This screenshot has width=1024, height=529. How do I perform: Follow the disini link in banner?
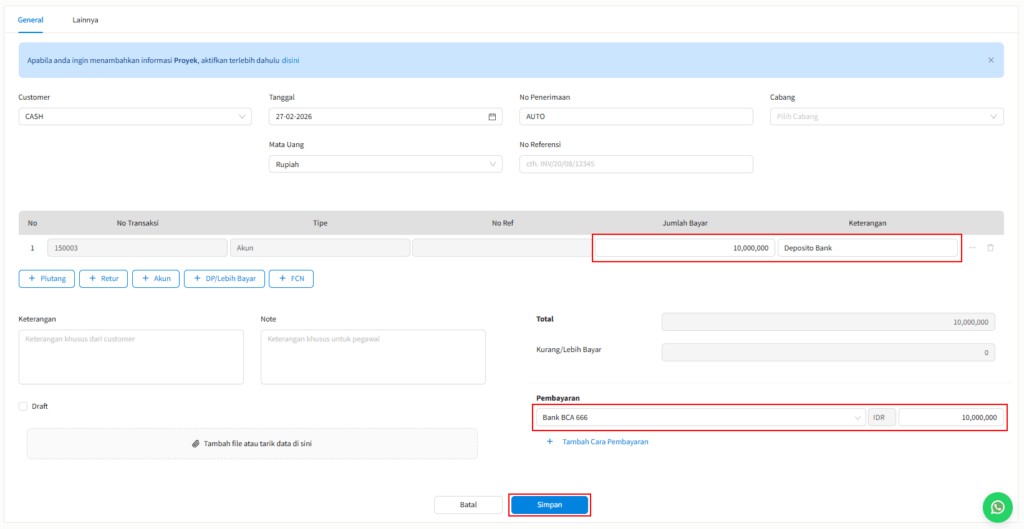[x=290, y=60]
